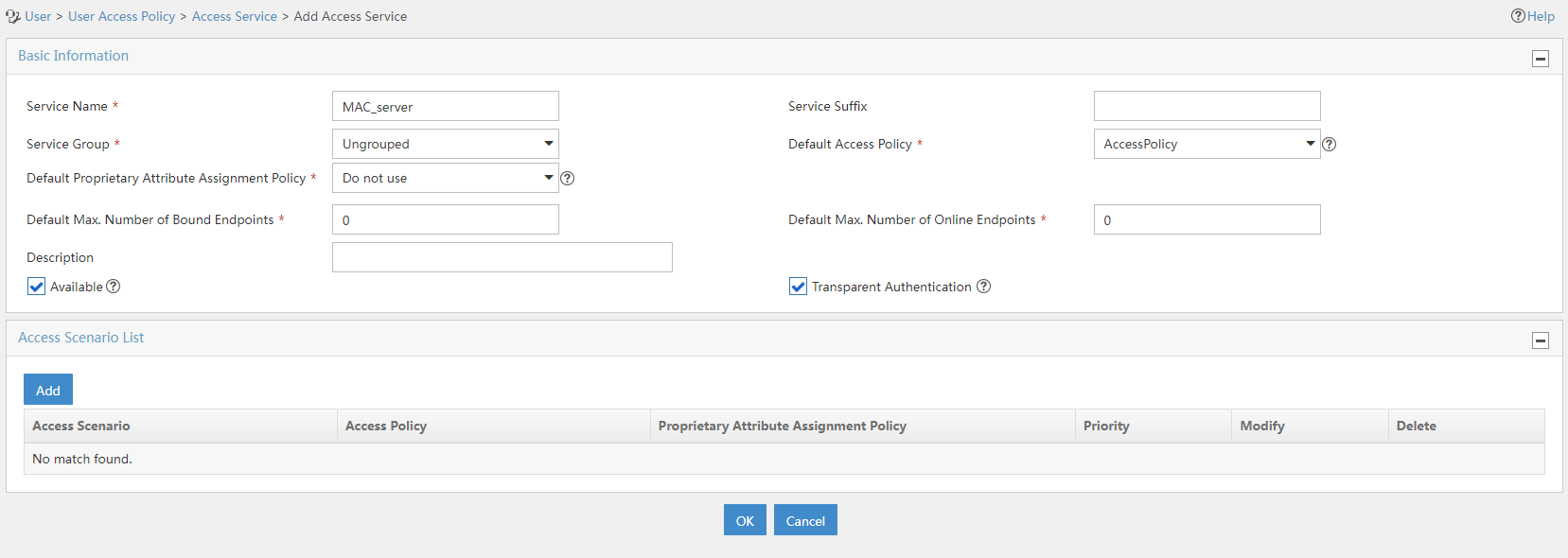Focus the Service Suffix input field

(1207, 106)
